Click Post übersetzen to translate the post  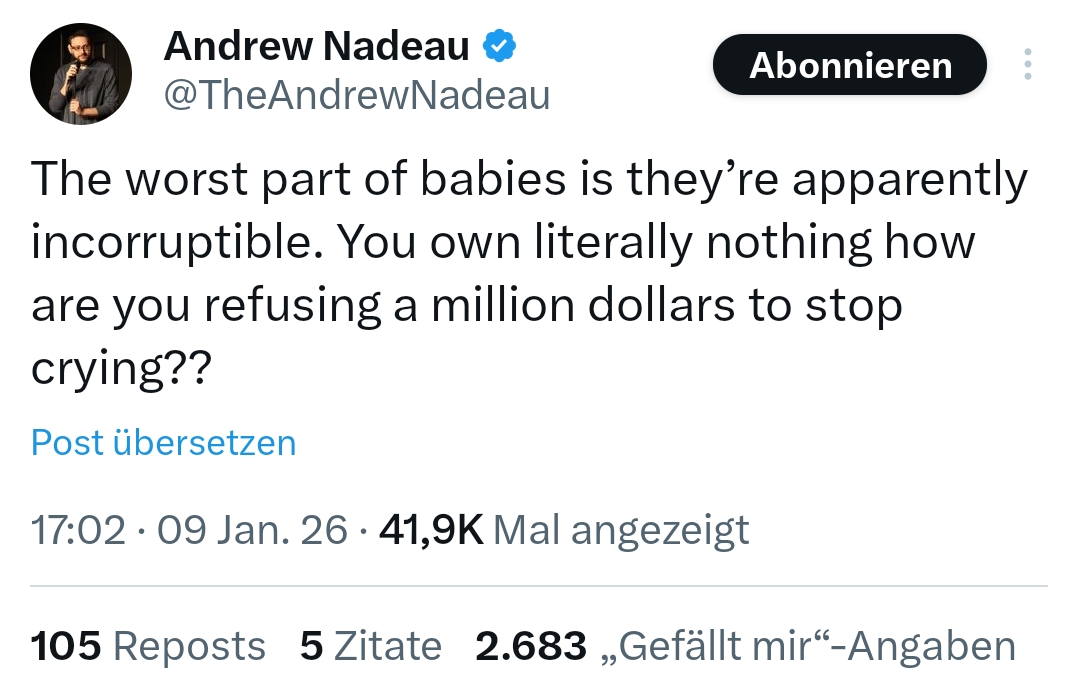click(164, 442)
